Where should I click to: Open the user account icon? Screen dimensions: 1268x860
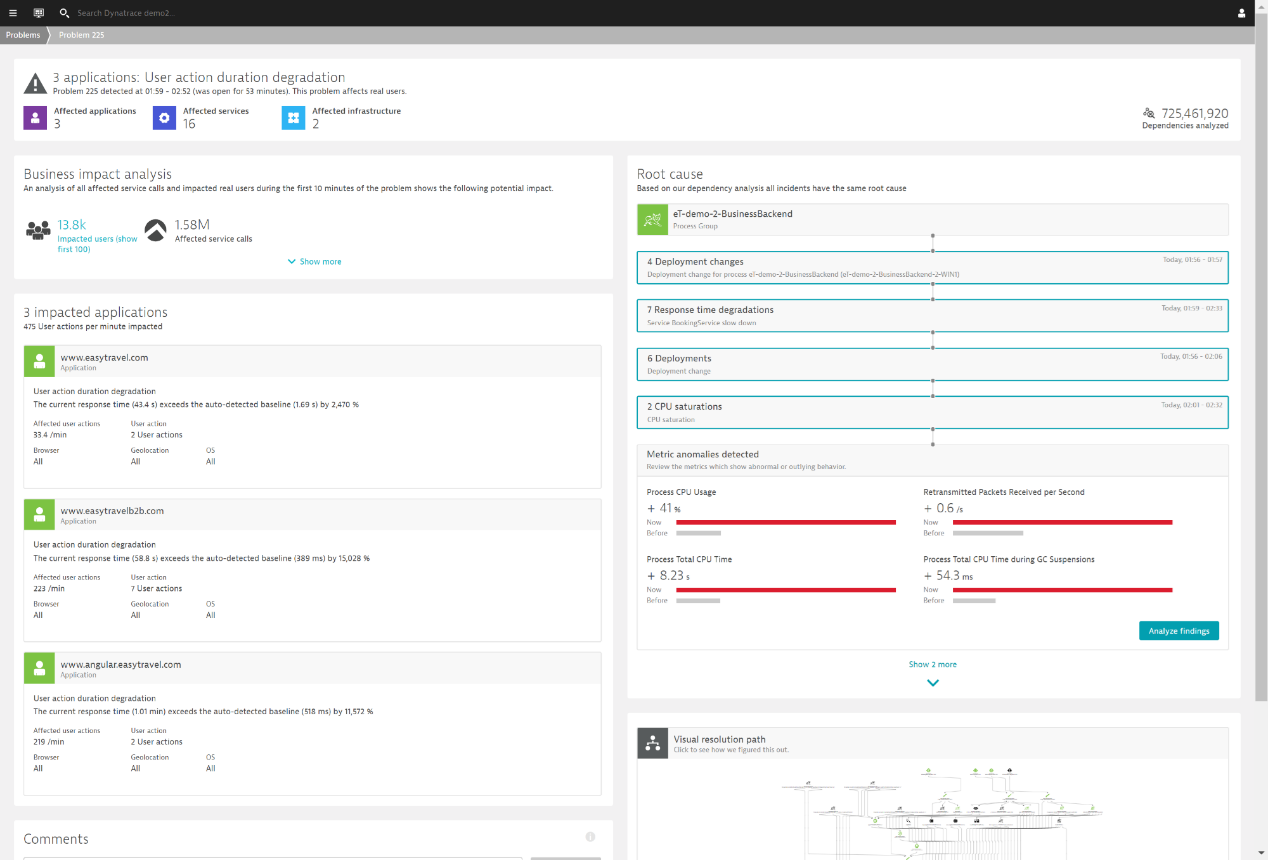coord(1242,13)
